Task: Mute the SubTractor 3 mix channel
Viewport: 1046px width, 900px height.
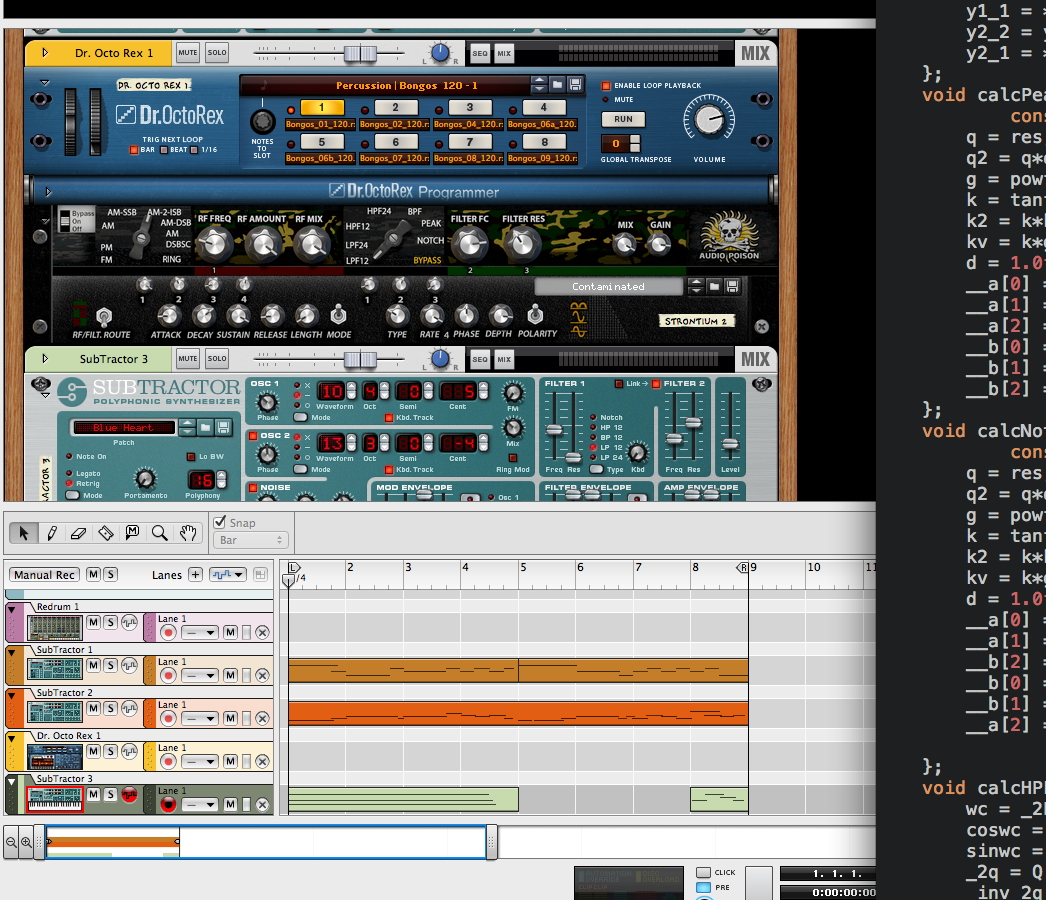Action: 187,358
